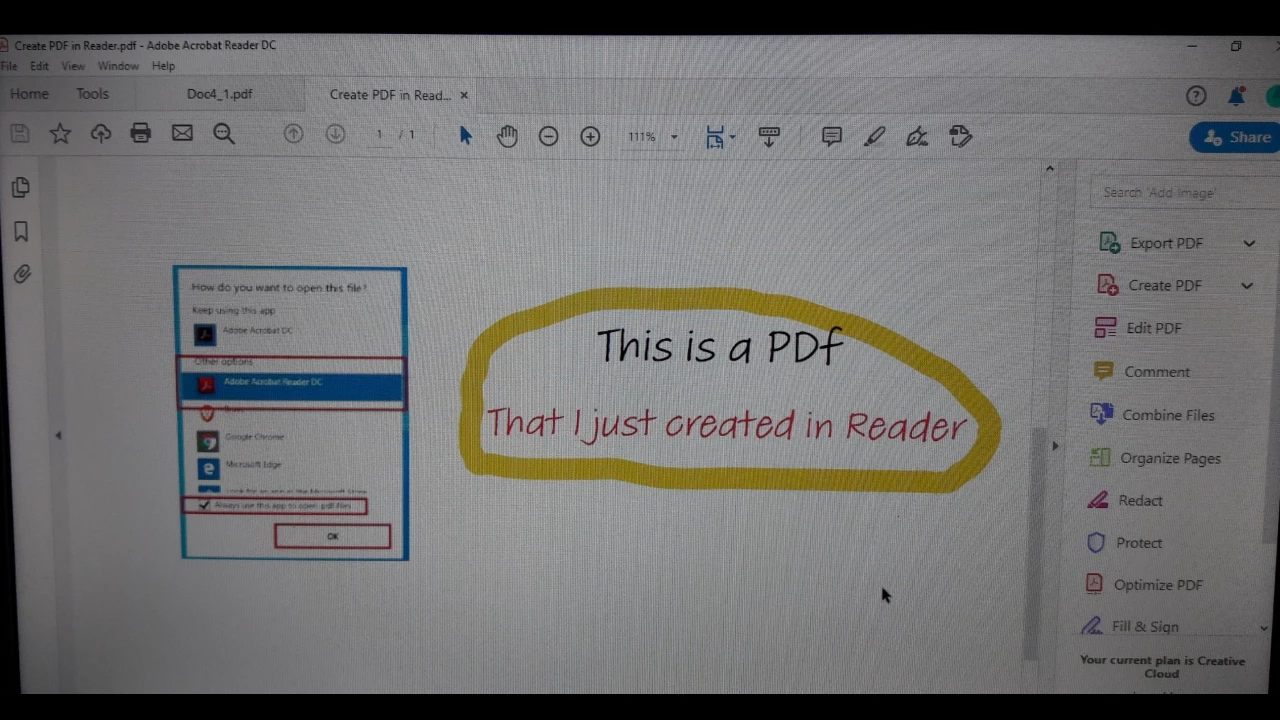Upload file to cloud icon
1280x720 pixels.
click(101, 133)
